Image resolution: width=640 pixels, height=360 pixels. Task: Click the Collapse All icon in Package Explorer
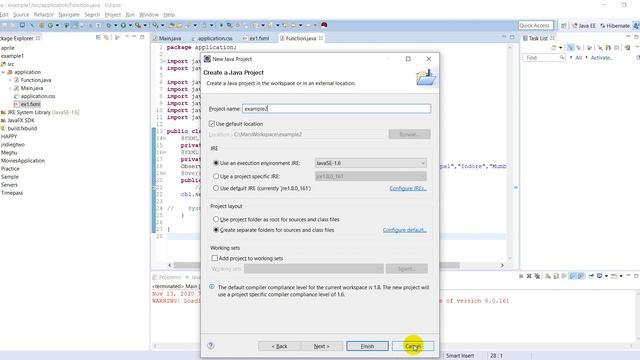click(98, 38)
